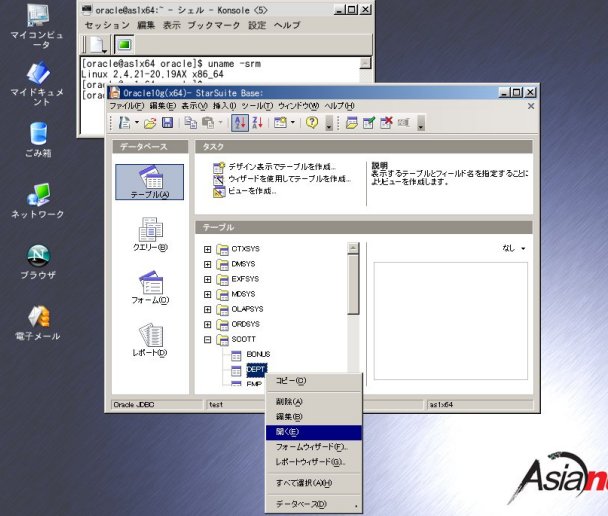Click ビューを作成 task link
Screen dimensions: 608x516
(252, 191)
